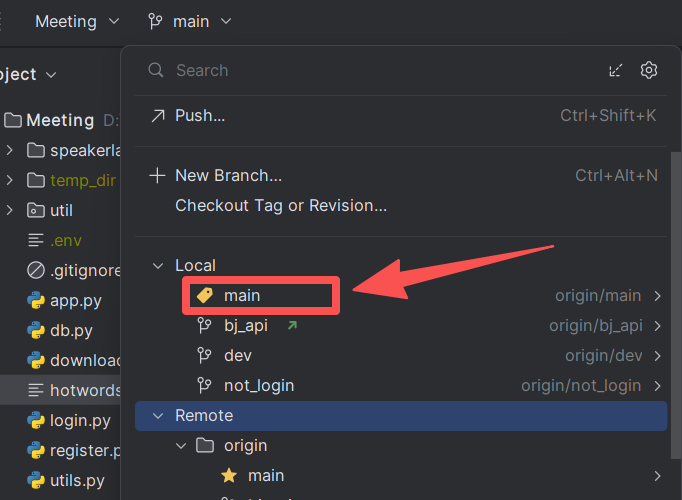Image resolution: width=682 pixels, height=500 pixels.
Task: Open the Meeting project dropdown
Action: [77, 21]
